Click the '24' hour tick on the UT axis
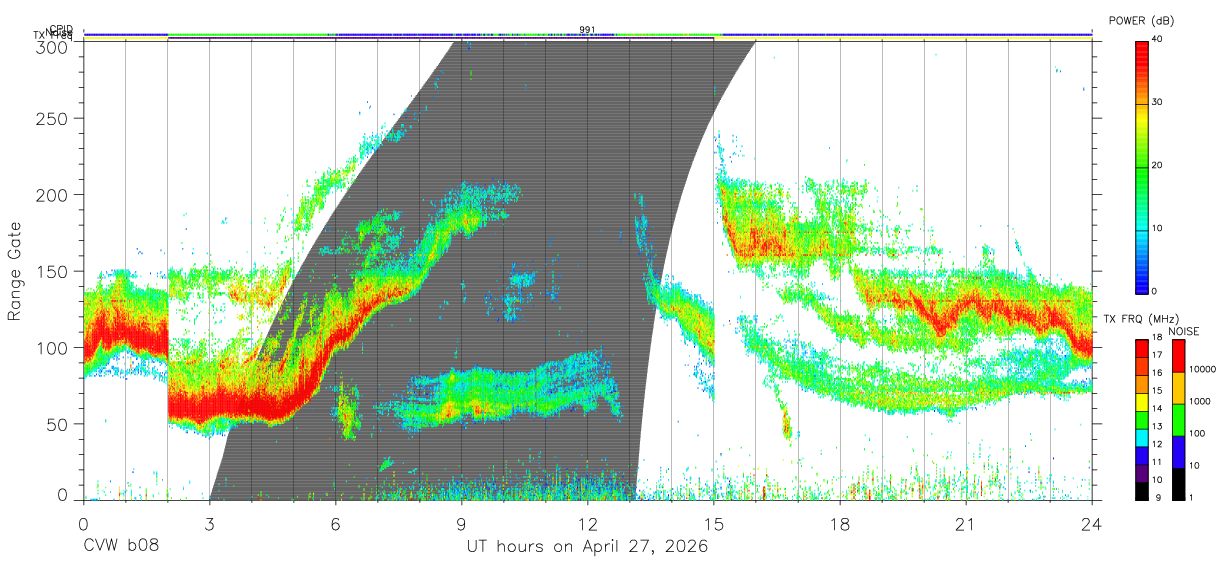The image size is (1228, 567). click(x=1092, y=523)
